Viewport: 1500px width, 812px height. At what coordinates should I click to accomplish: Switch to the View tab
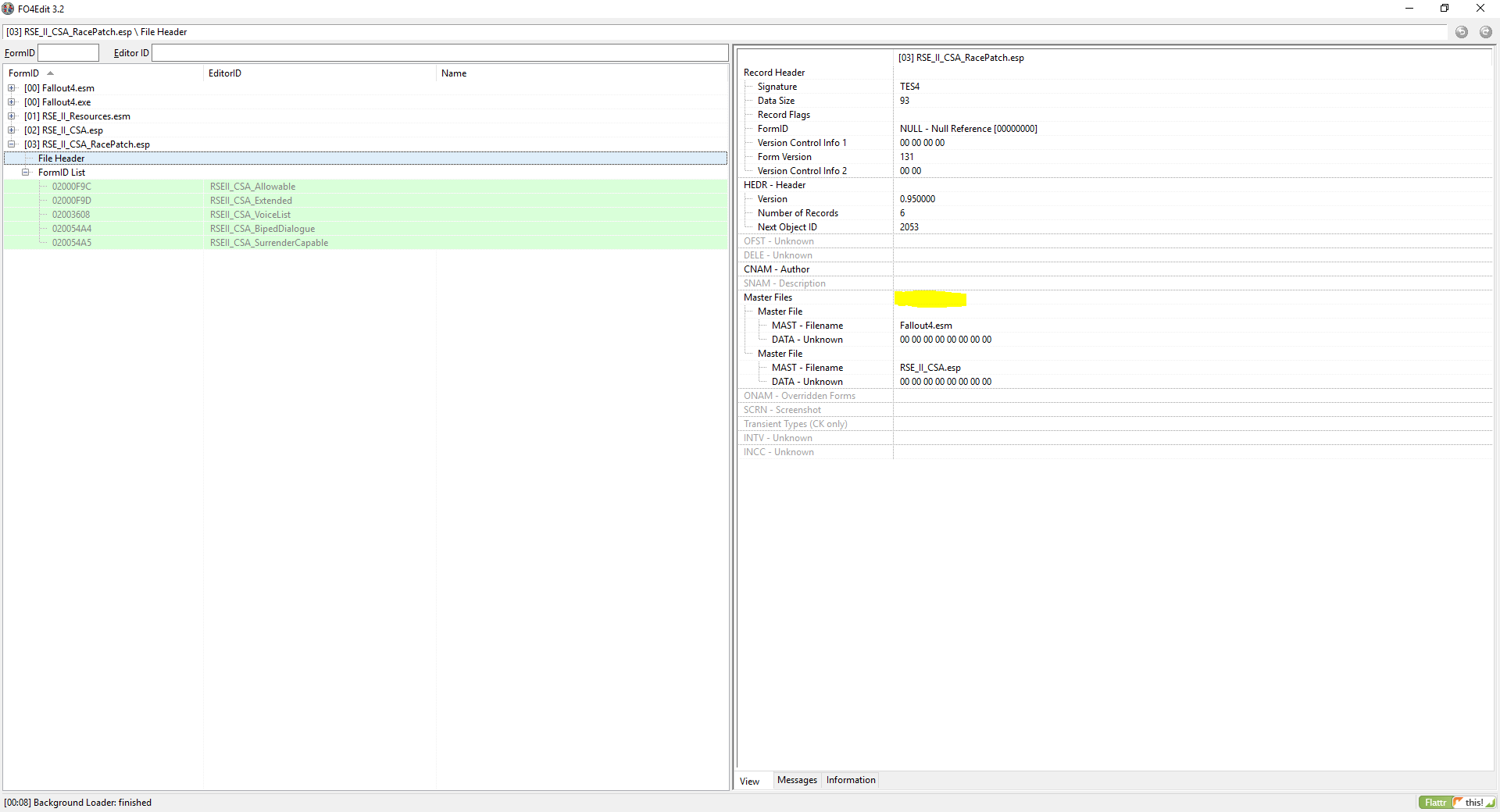pyautogui.click(x=750, y=781)
